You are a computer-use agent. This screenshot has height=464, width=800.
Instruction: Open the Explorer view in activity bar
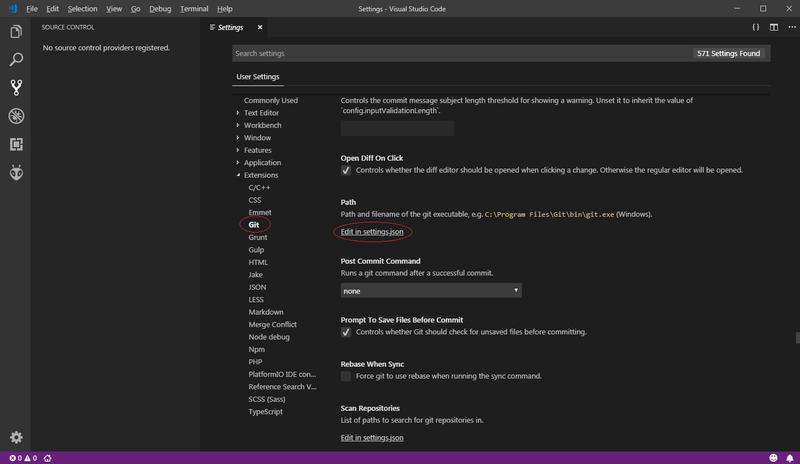(16, 32)
